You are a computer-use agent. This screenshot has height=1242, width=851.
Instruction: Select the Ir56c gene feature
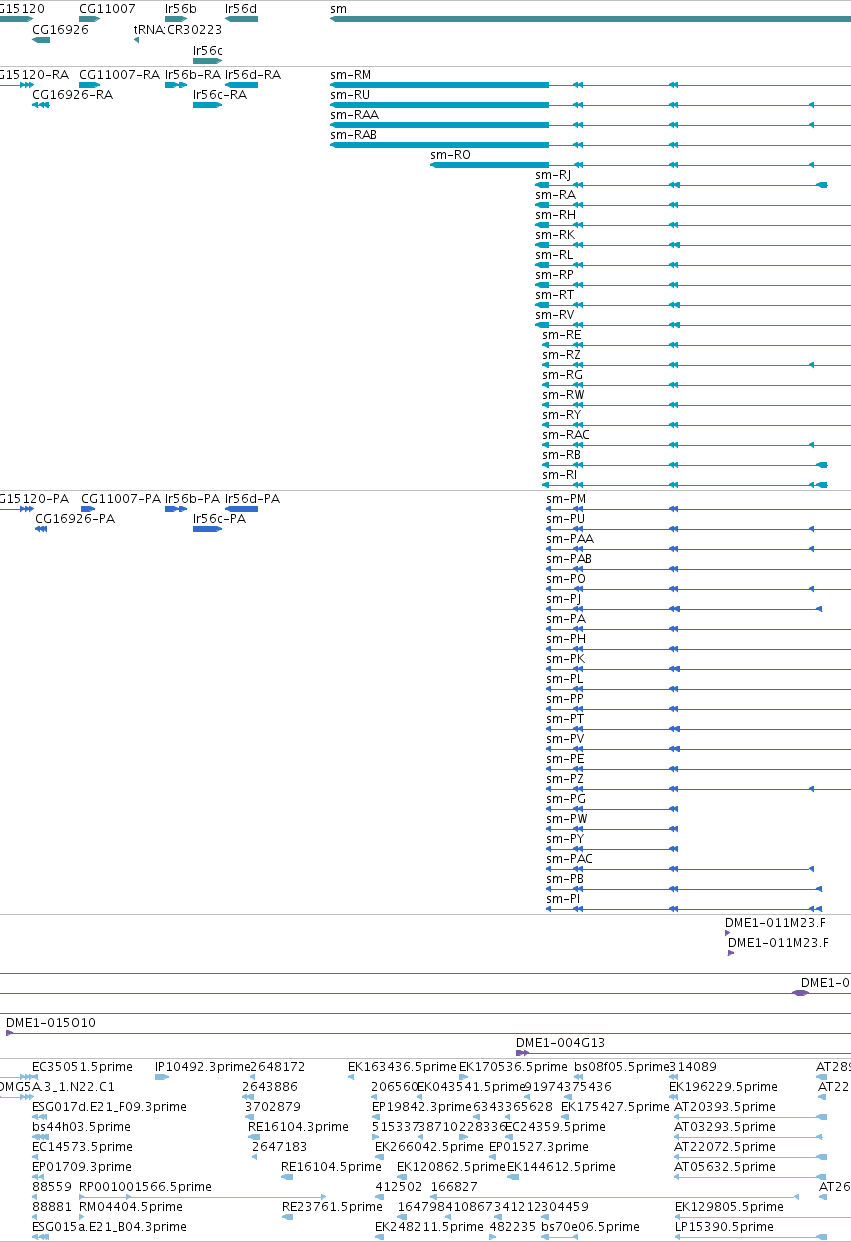click(x=207, y=61)
